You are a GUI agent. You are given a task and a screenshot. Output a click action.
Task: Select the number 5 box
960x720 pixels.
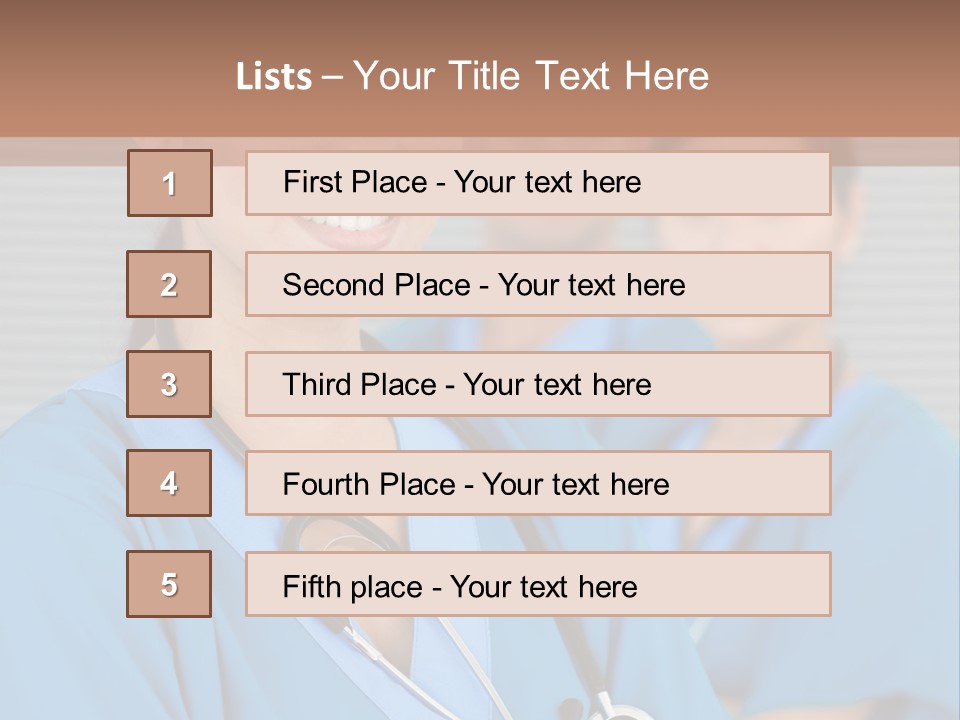click(x=169, y=584)
